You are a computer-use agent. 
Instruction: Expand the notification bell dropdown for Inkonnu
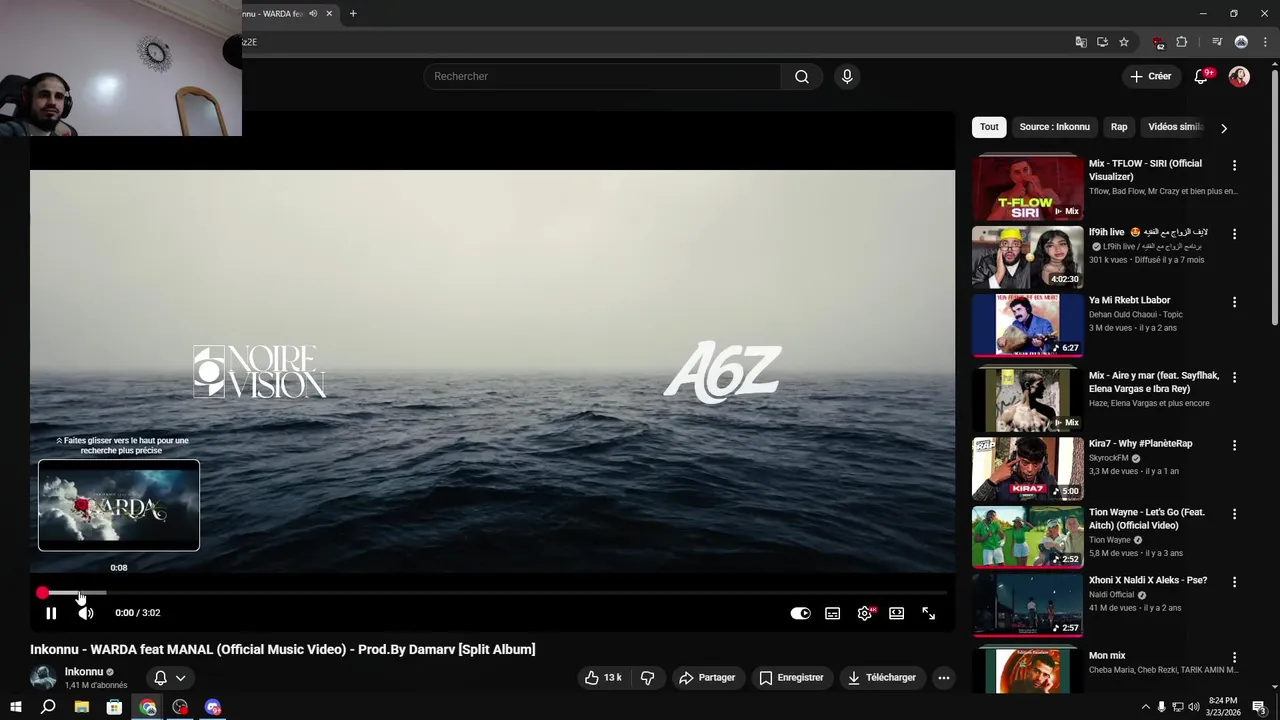[x=169, y=677]
